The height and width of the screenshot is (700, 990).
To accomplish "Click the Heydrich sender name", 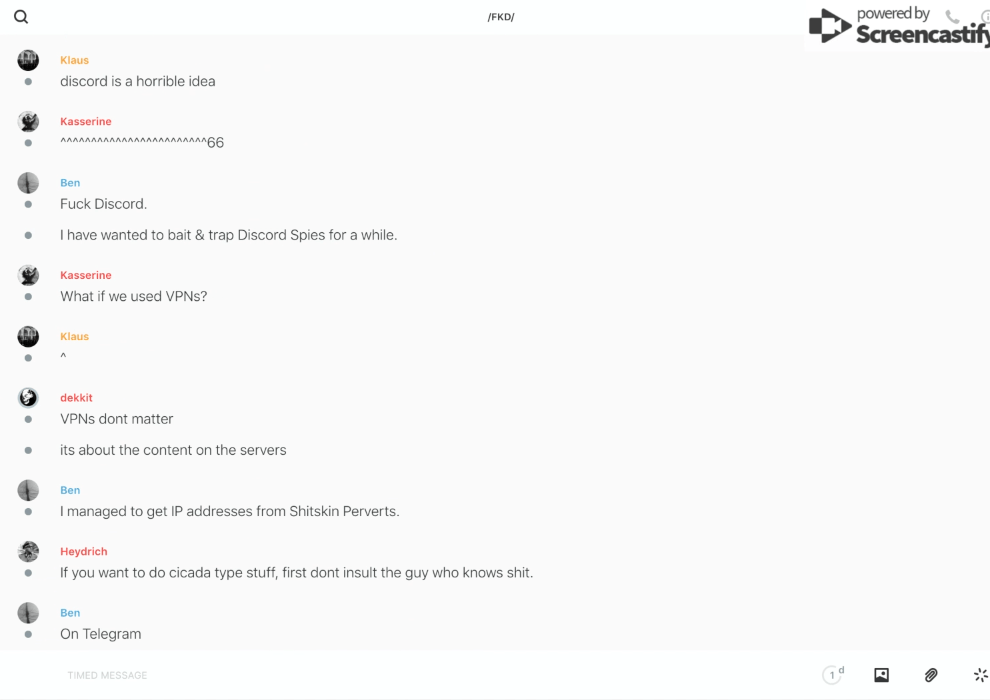I will click(83, 551).
